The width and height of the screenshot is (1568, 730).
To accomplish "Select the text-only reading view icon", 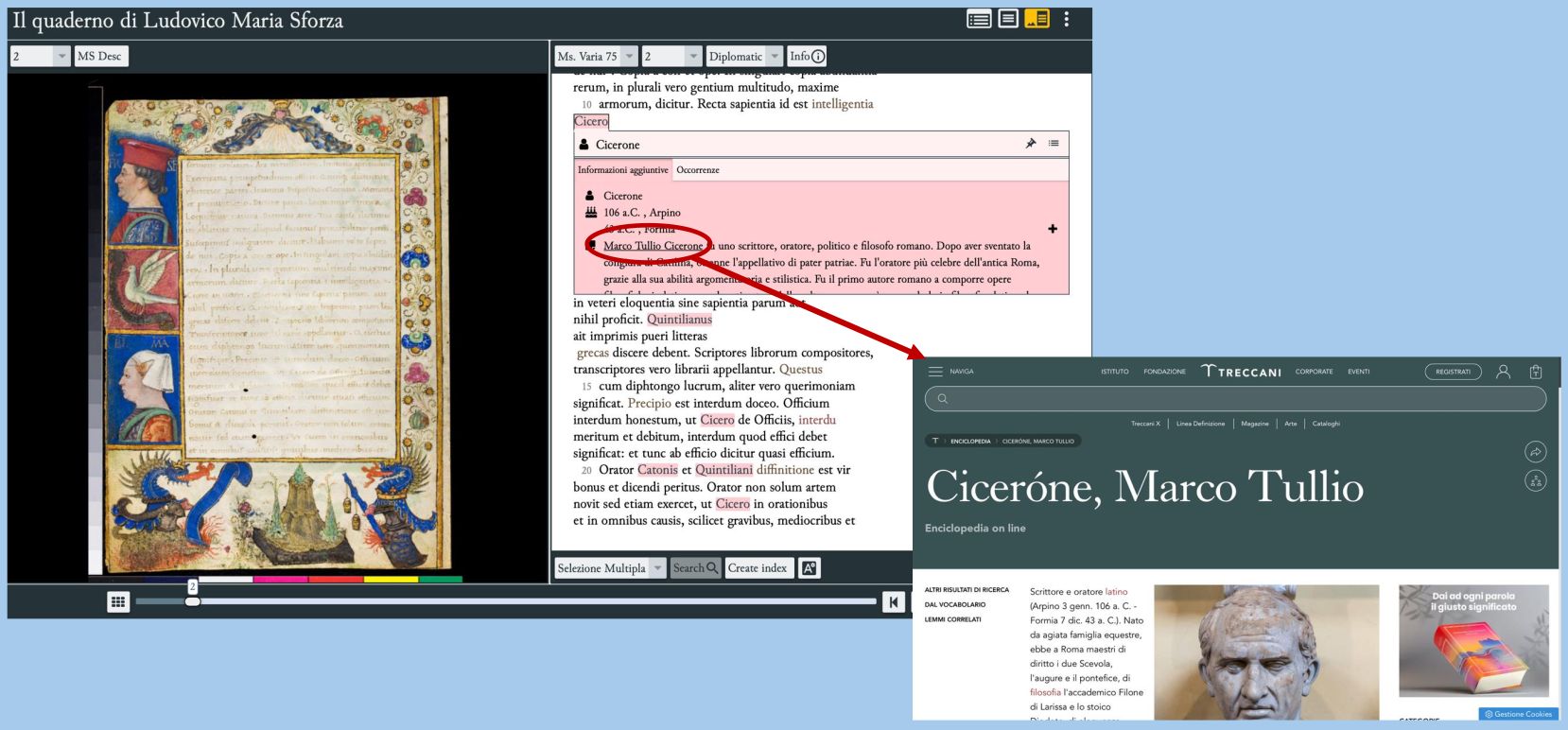I will tap(1008, 19).
